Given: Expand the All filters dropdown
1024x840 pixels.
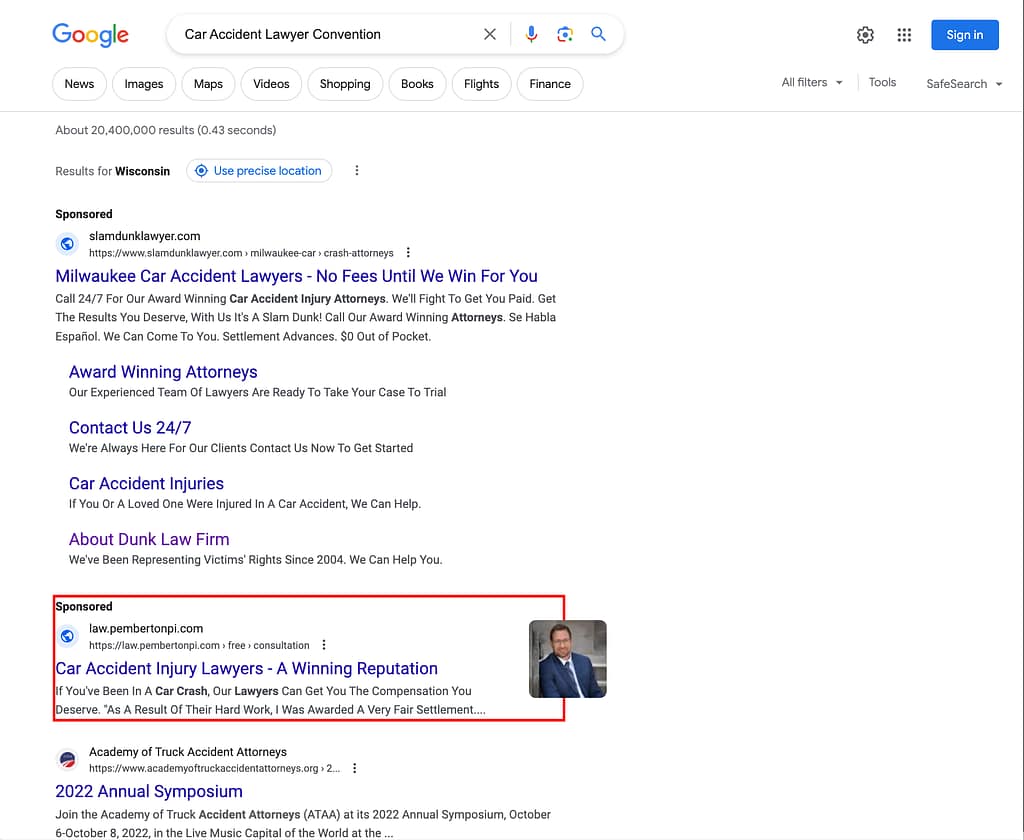Looking at the screenshot, I should click(x=812, y=82).
